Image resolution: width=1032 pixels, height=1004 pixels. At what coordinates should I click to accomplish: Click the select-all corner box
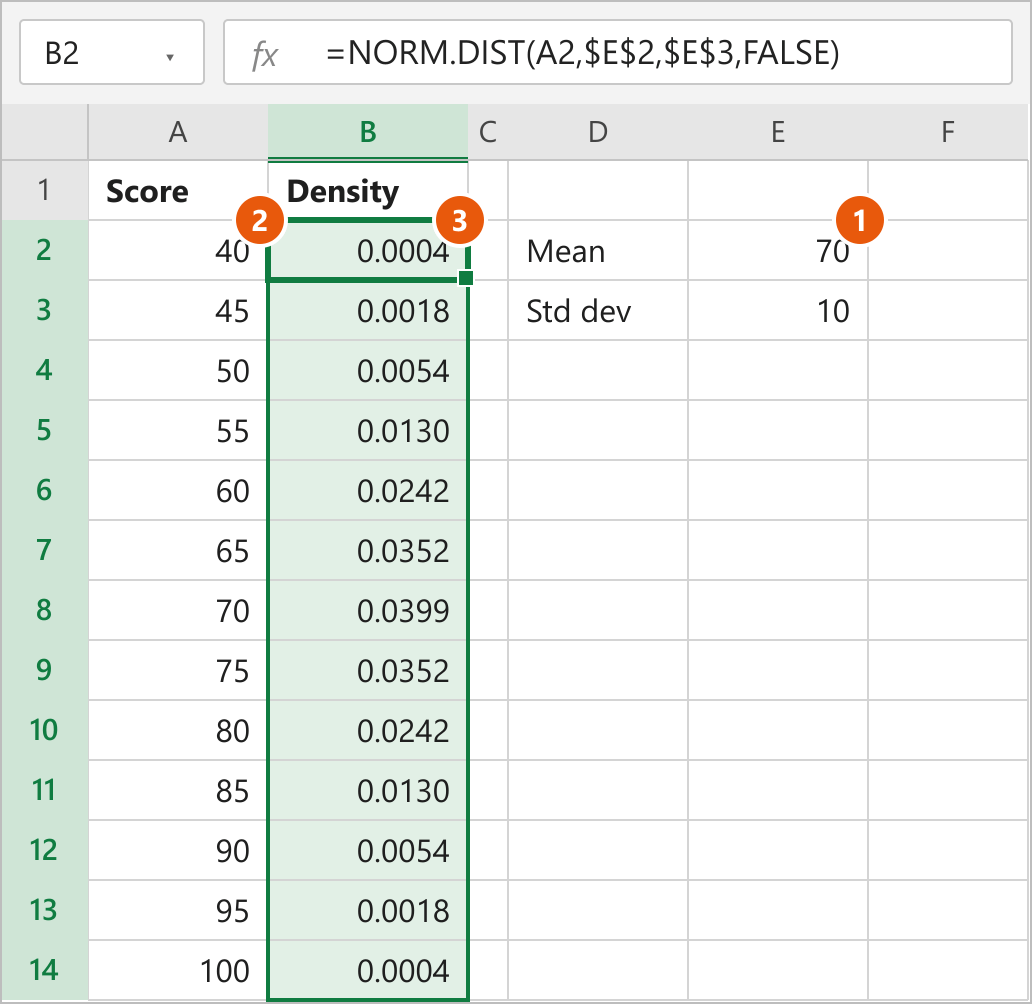pos(45,132)
